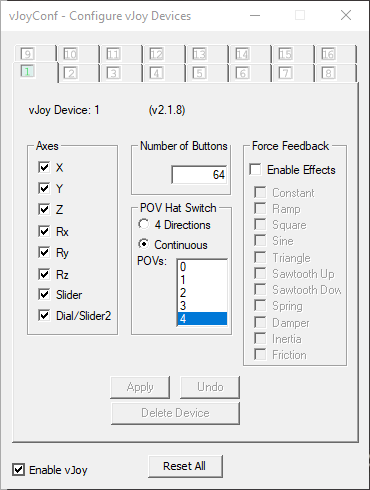Image resolution: width=370 pixels, height=490 pixels.
Task: Switch to device tab 3
Action: pos(121,73)
